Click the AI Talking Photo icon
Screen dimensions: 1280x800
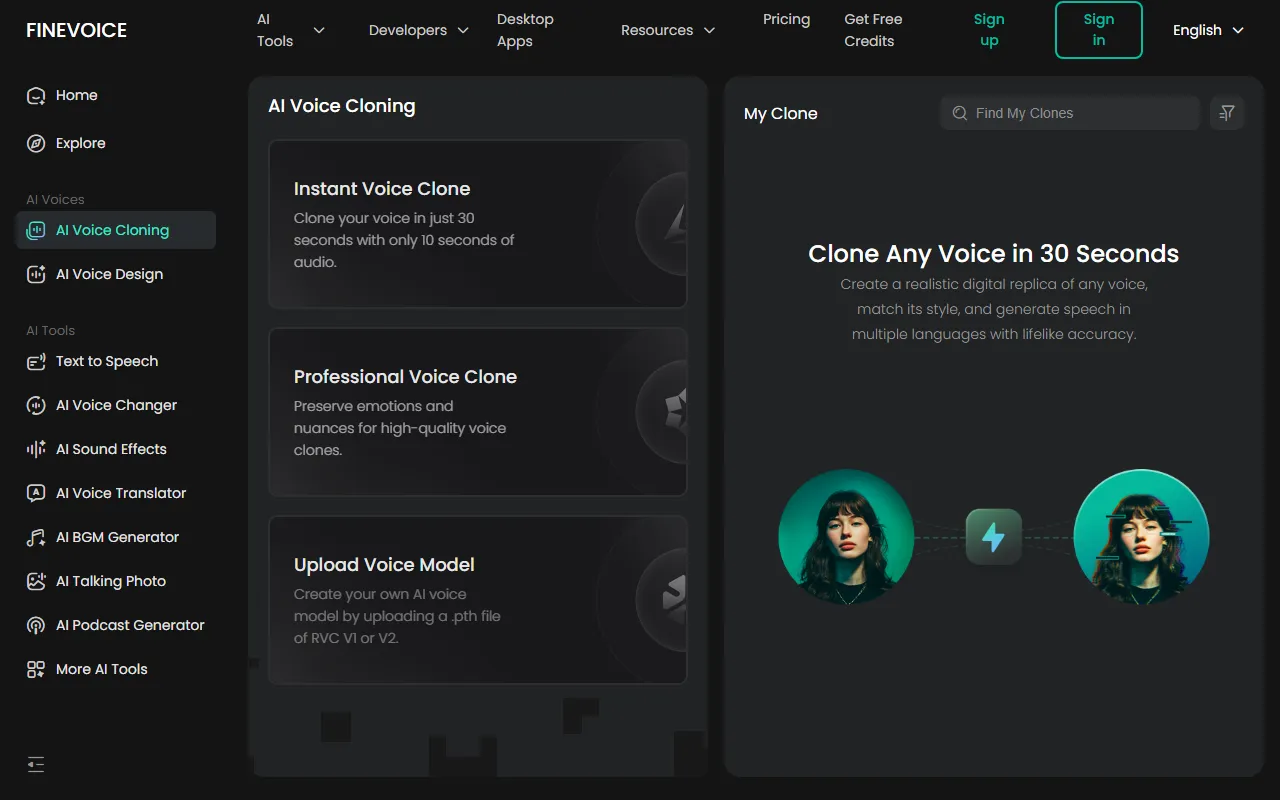36,582
